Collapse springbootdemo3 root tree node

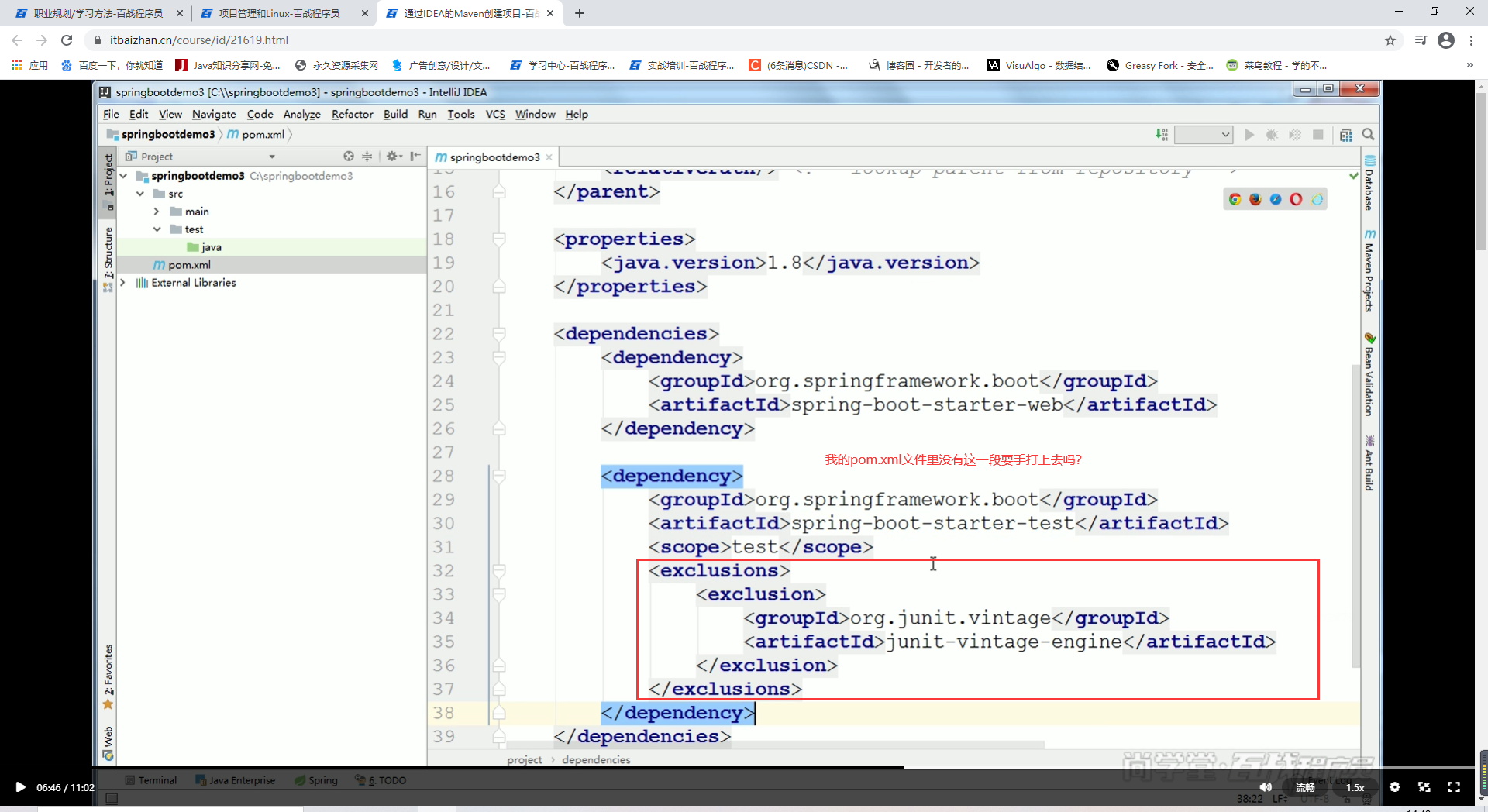click(x=123, y=176)
